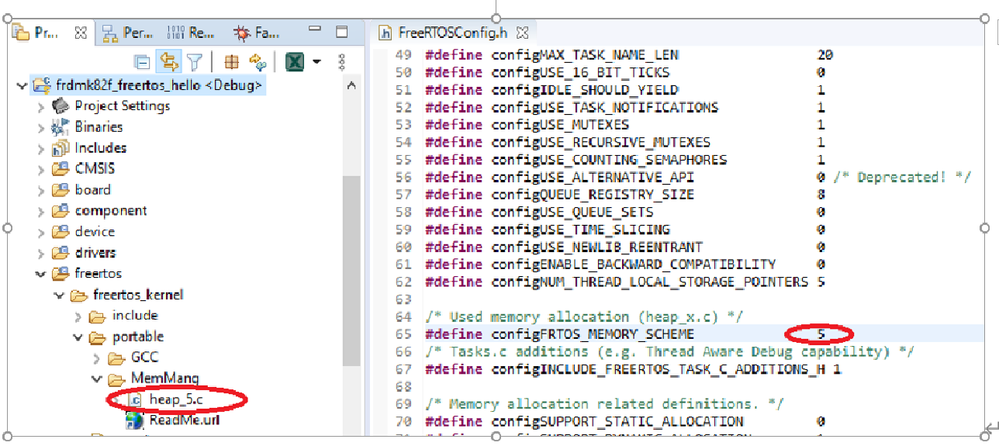Click the heap_5.c file icon
Image resolution: width=999 pixels, height=446 pixels.
(135, 399)
